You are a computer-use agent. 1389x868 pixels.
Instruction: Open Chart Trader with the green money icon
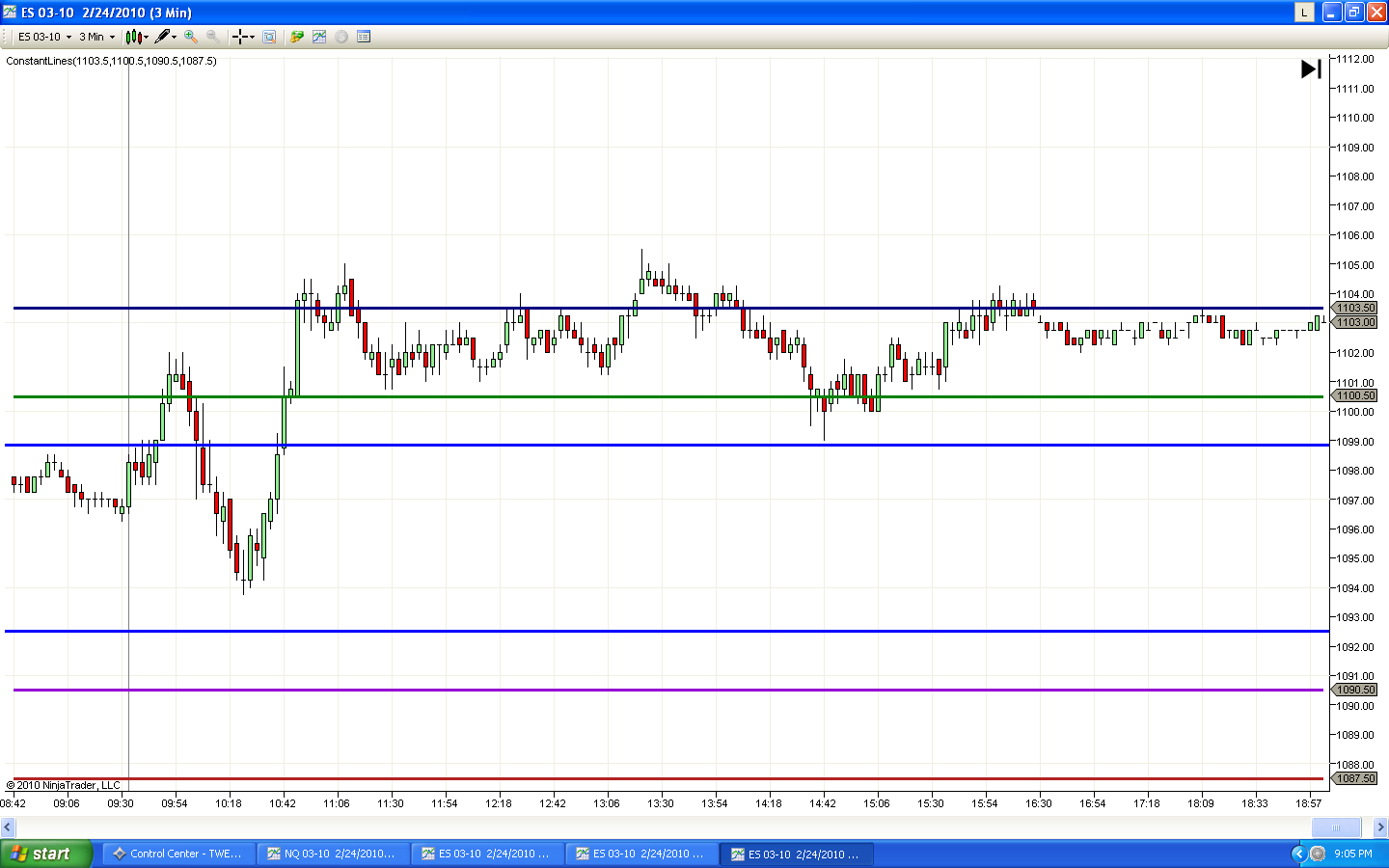(297, 37)
